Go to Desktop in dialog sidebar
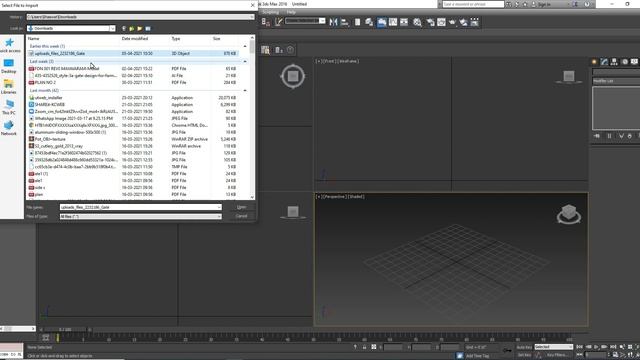The image size is (640, 360). 9,66
